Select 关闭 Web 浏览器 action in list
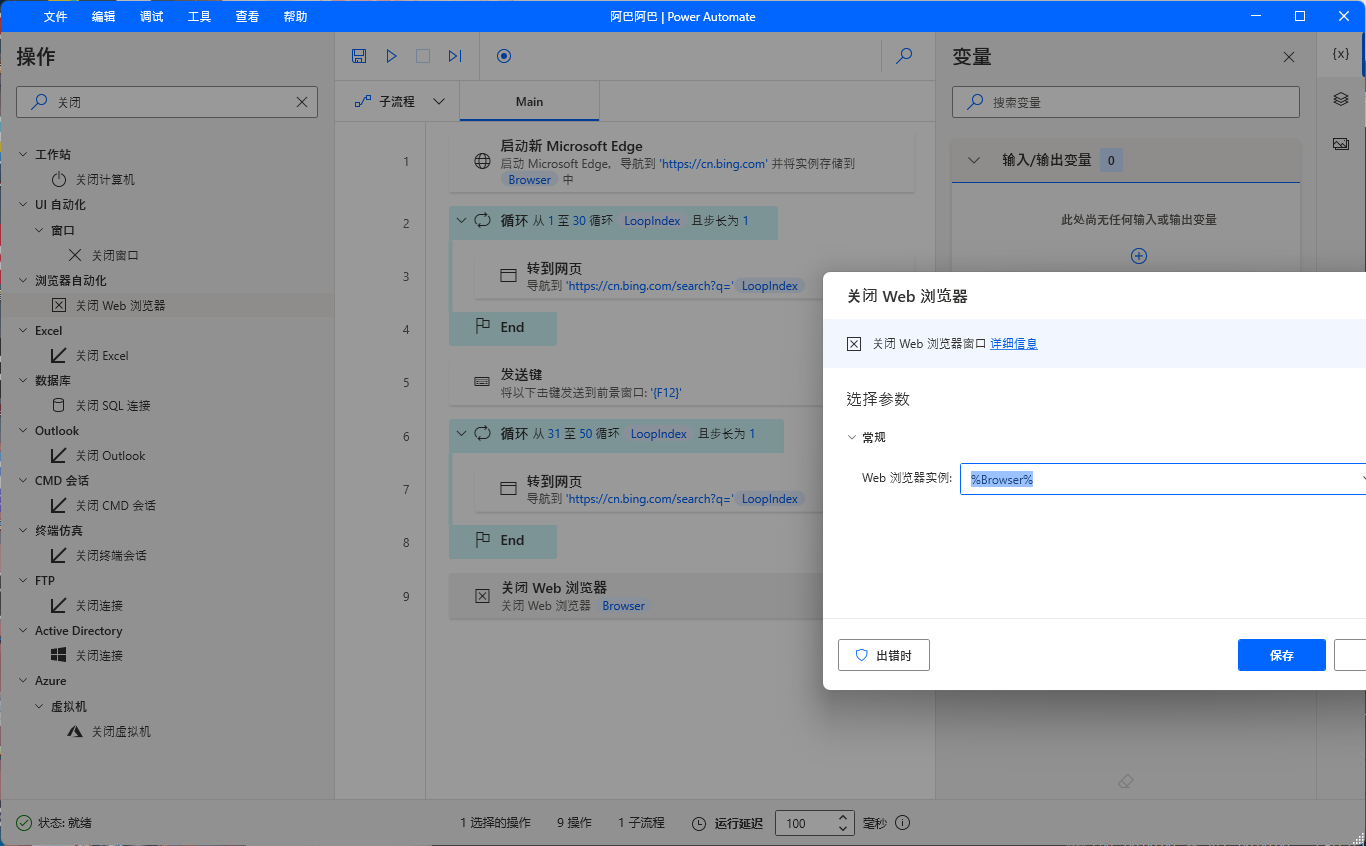The height and width of the screenshot is (846, 1366). (120, 305)
